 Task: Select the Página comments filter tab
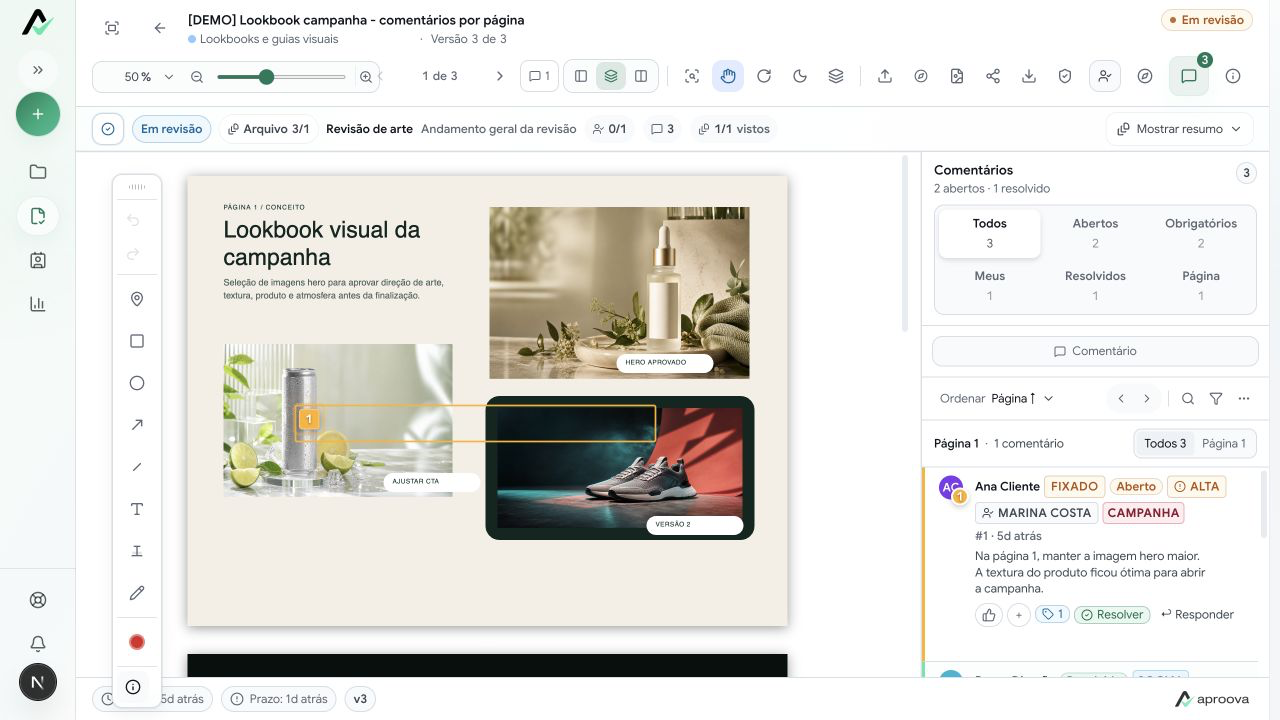(x=1201, y=285)
